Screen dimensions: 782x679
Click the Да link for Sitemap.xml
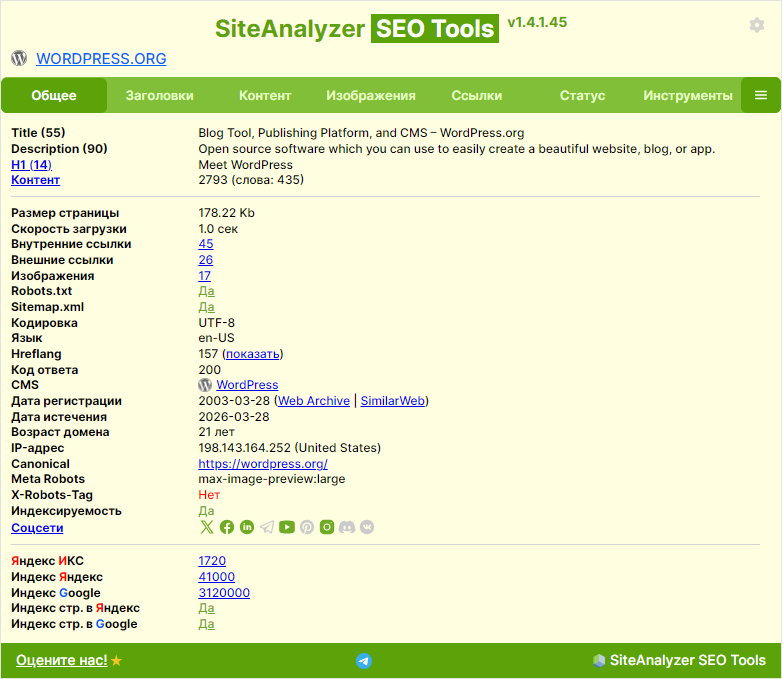206,307
